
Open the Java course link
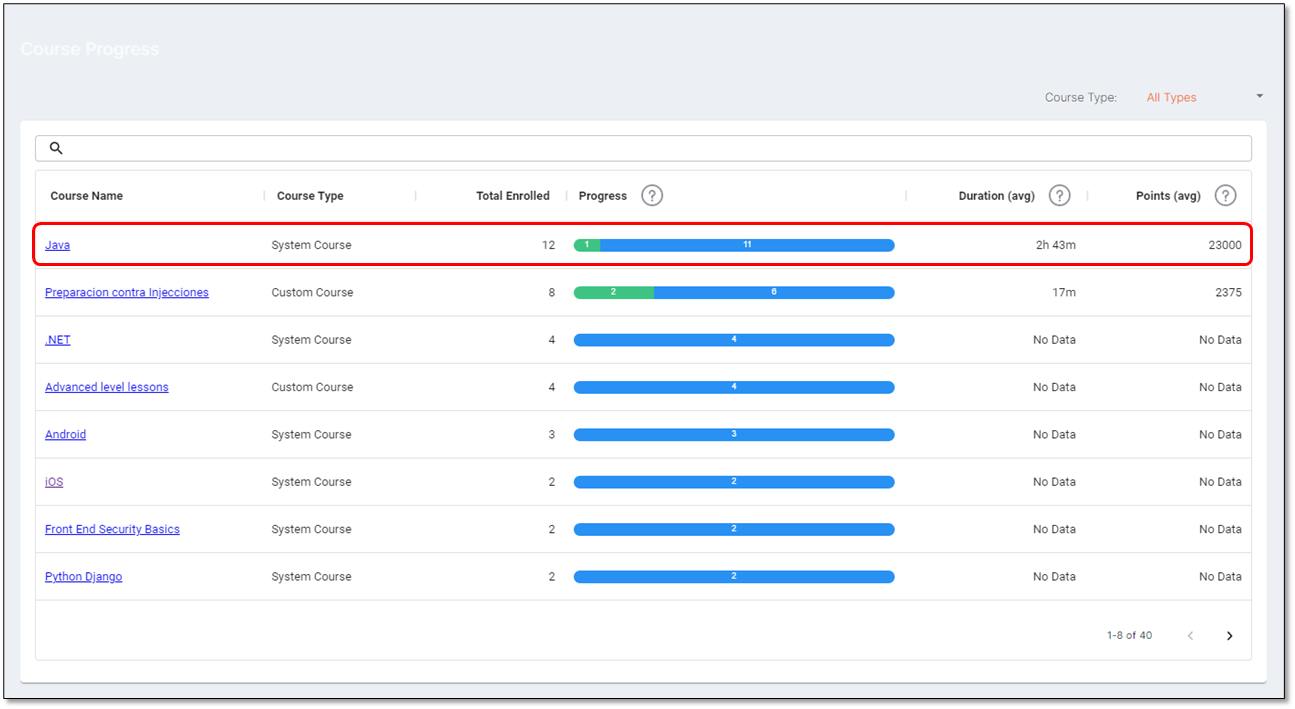(57, 245)
